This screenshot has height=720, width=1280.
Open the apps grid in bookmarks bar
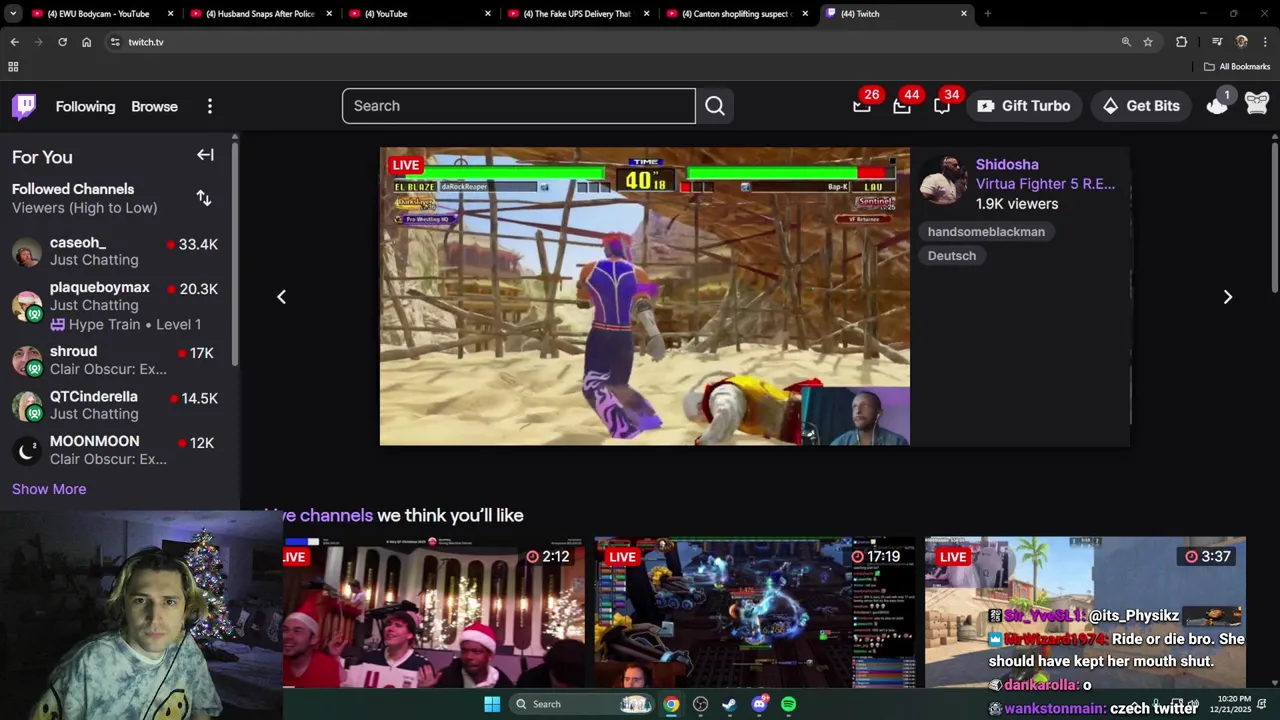(x=13, y=67)
